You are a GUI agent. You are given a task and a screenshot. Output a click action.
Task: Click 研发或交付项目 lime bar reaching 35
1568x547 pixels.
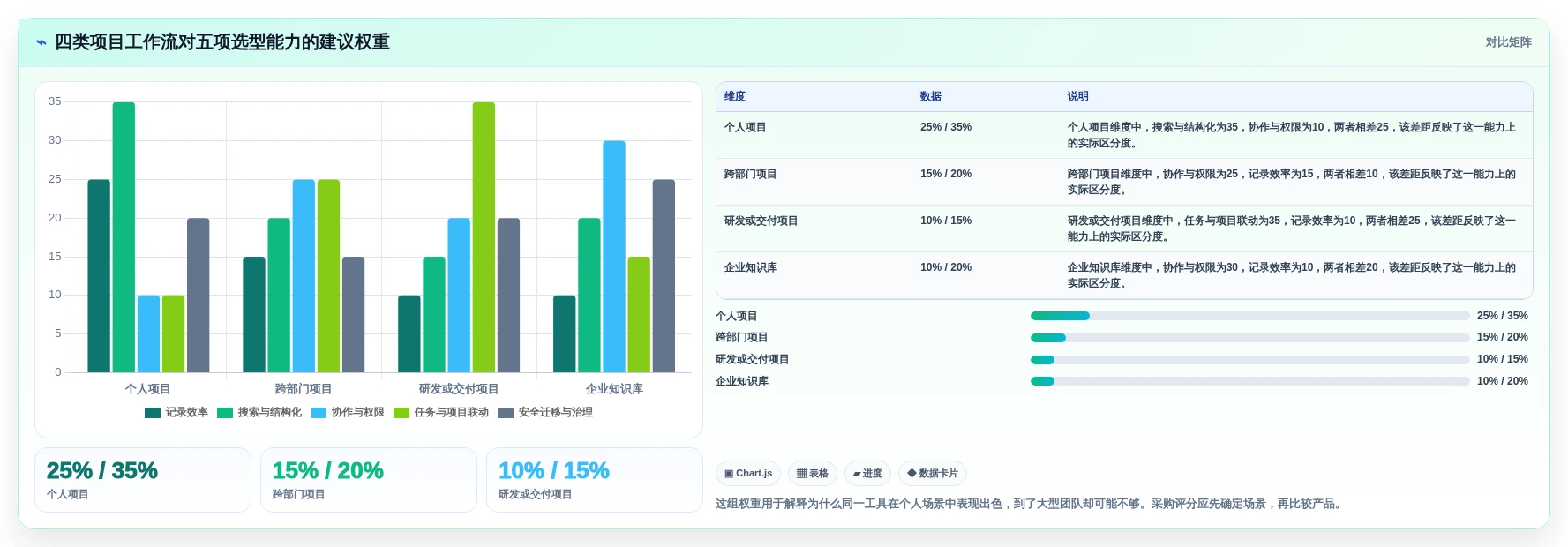[x=484, y=237]
